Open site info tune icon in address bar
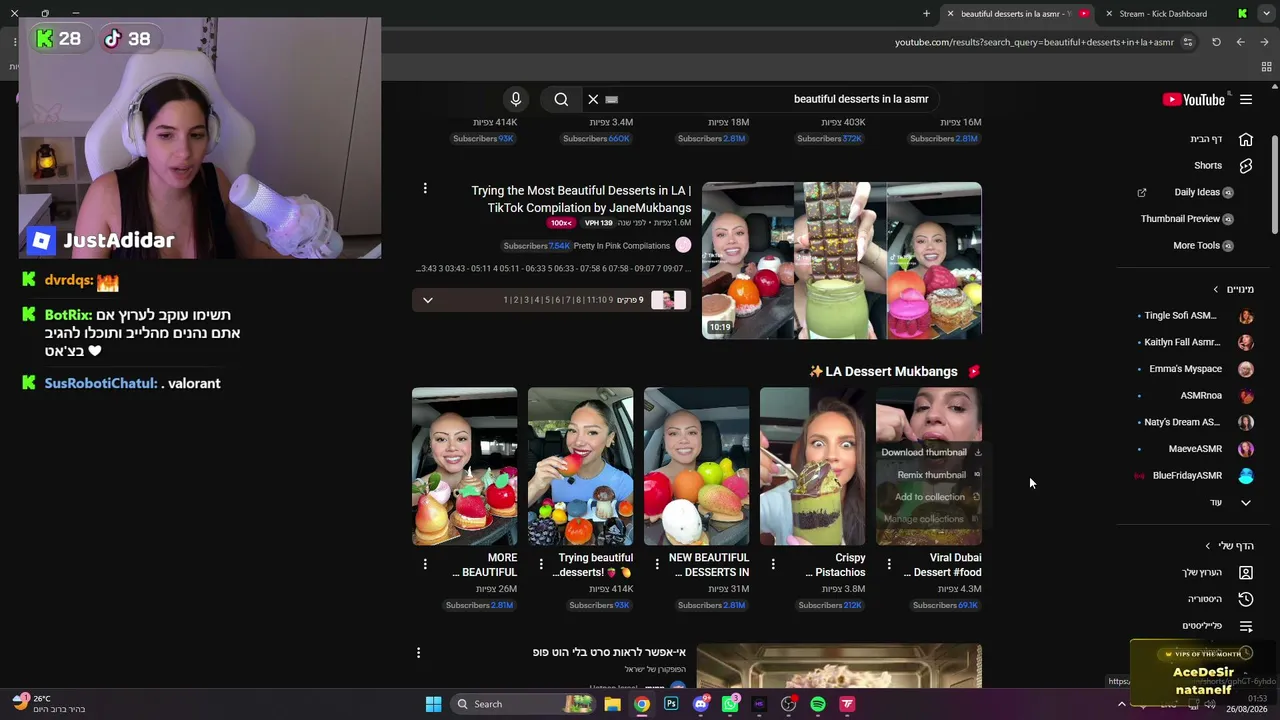Screen dimensions: 1280x720 pos(1188,42)
